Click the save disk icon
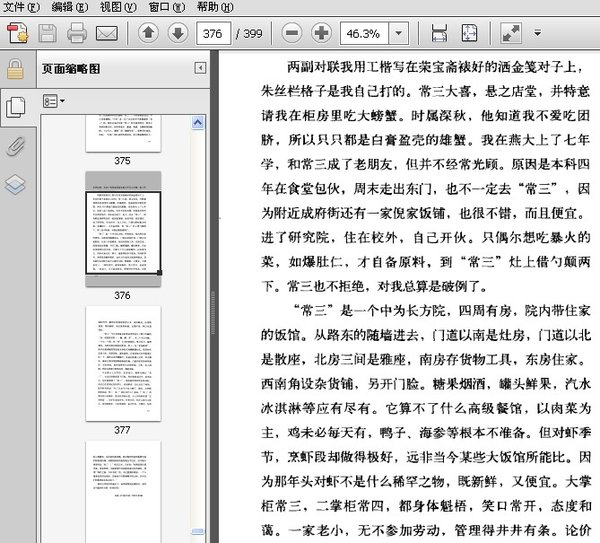This screenshot has width=600, height=543. click(x=47, y=34)
